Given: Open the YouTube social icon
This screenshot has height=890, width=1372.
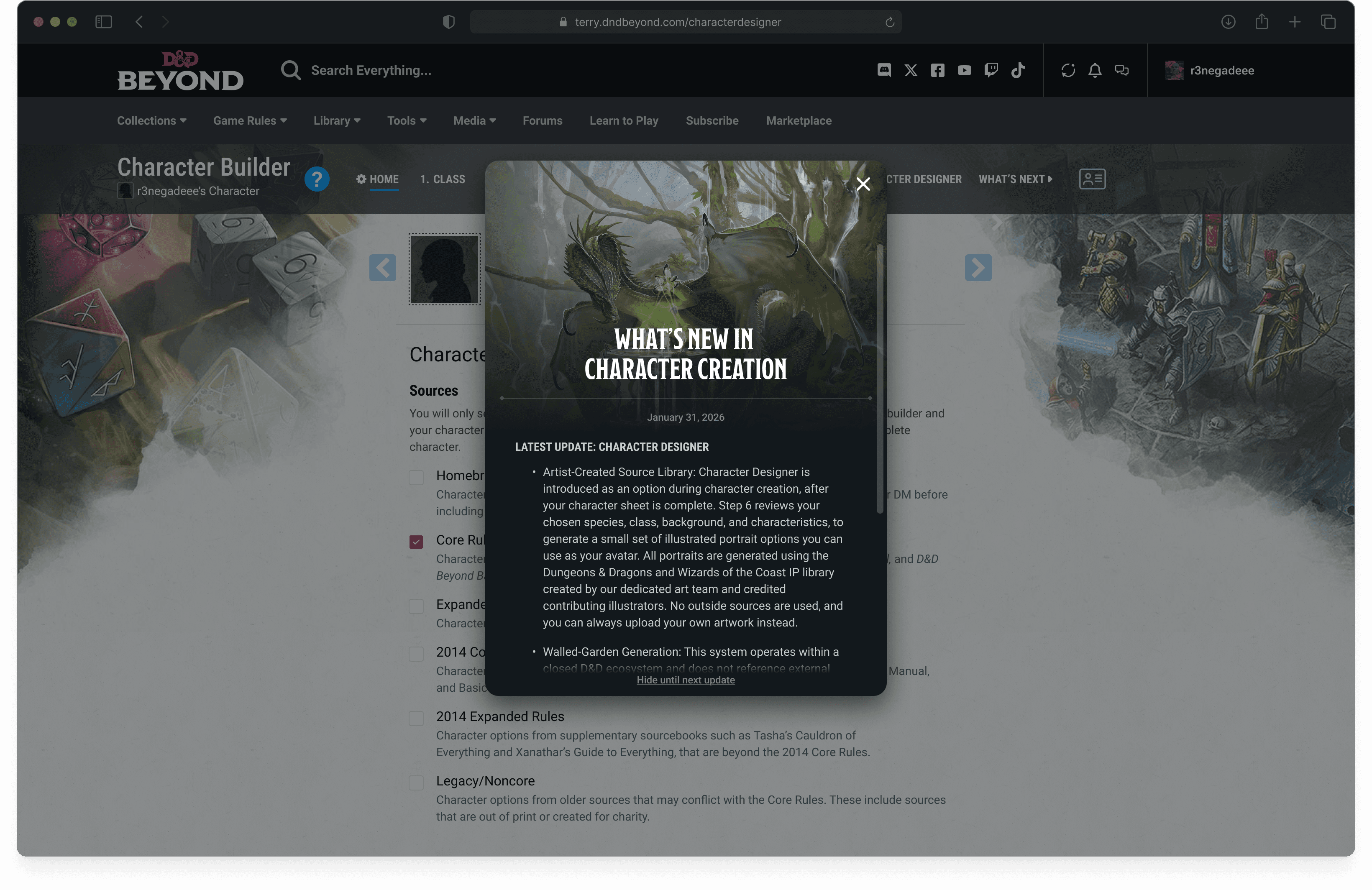Looking at the screenshot, I should pyautogui.click(x=965, y=70).
